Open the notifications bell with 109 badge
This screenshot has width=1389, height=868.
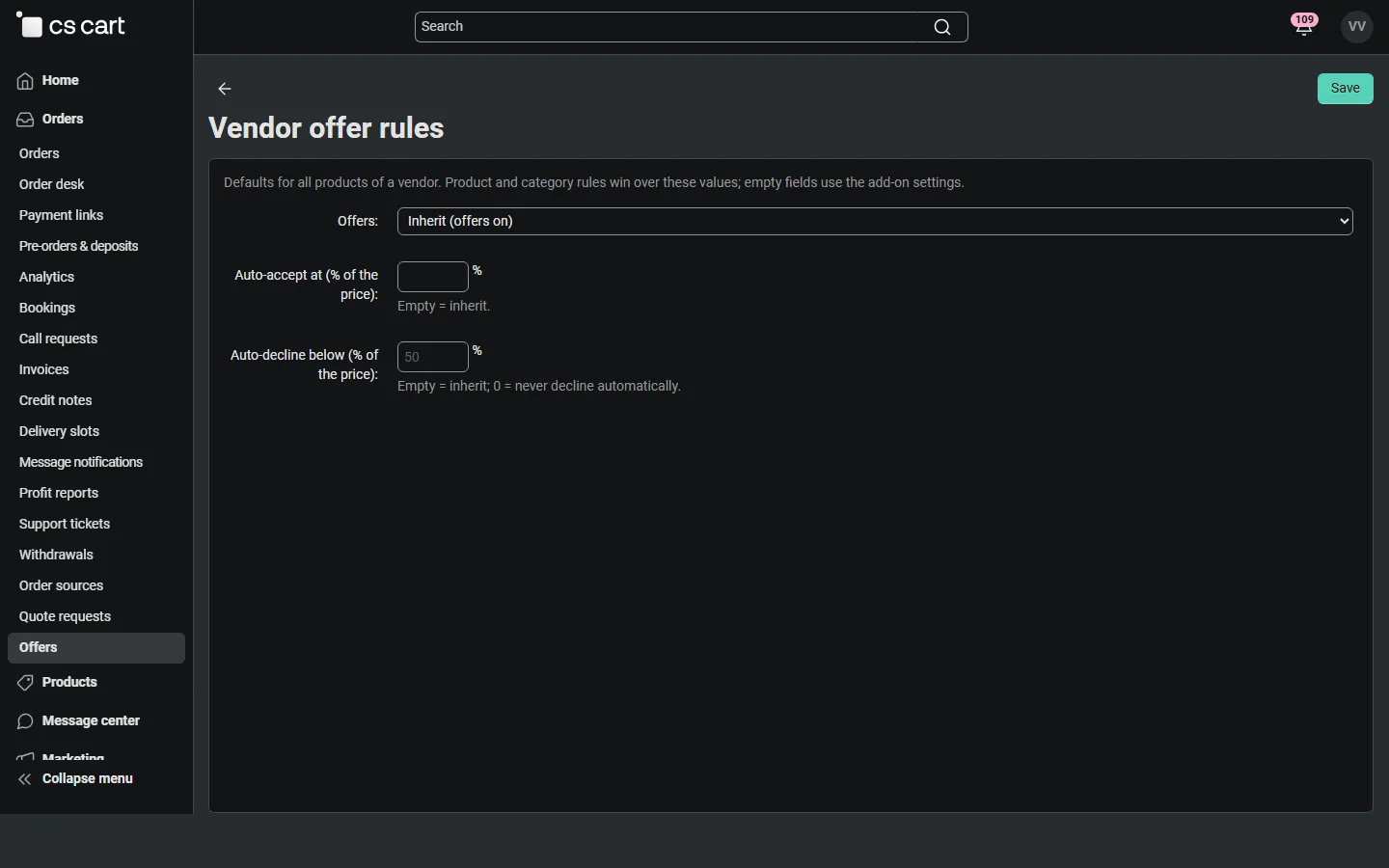[1304, 26]
